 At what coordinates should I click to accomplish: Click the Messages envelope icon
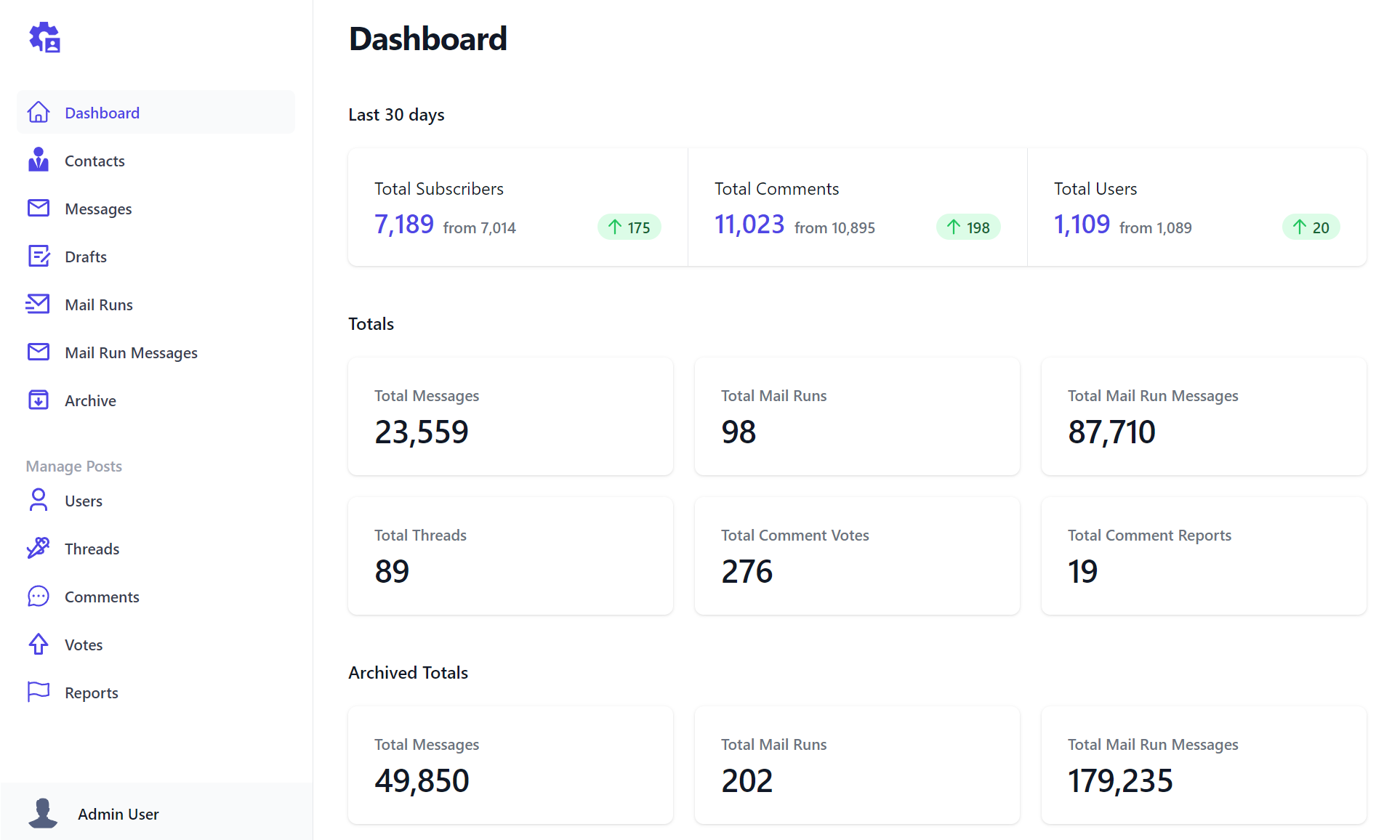coord(39,208)
